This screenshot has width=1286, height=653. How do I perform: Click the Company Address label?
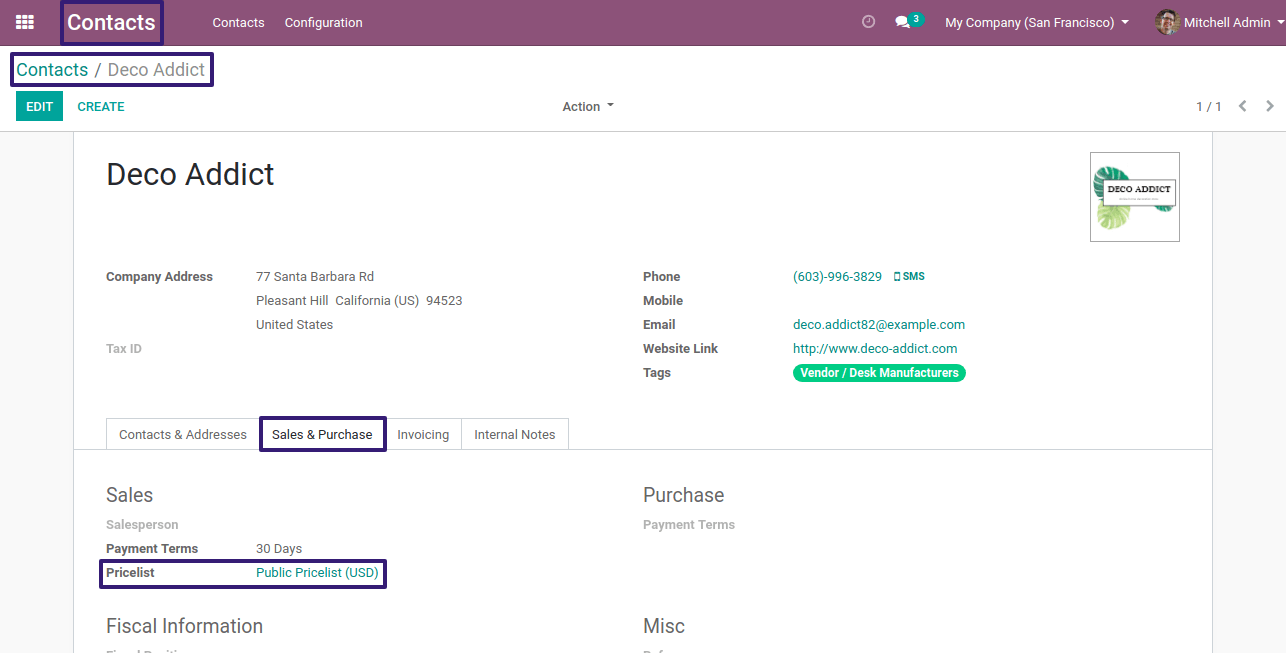click(x=159, y=276)
